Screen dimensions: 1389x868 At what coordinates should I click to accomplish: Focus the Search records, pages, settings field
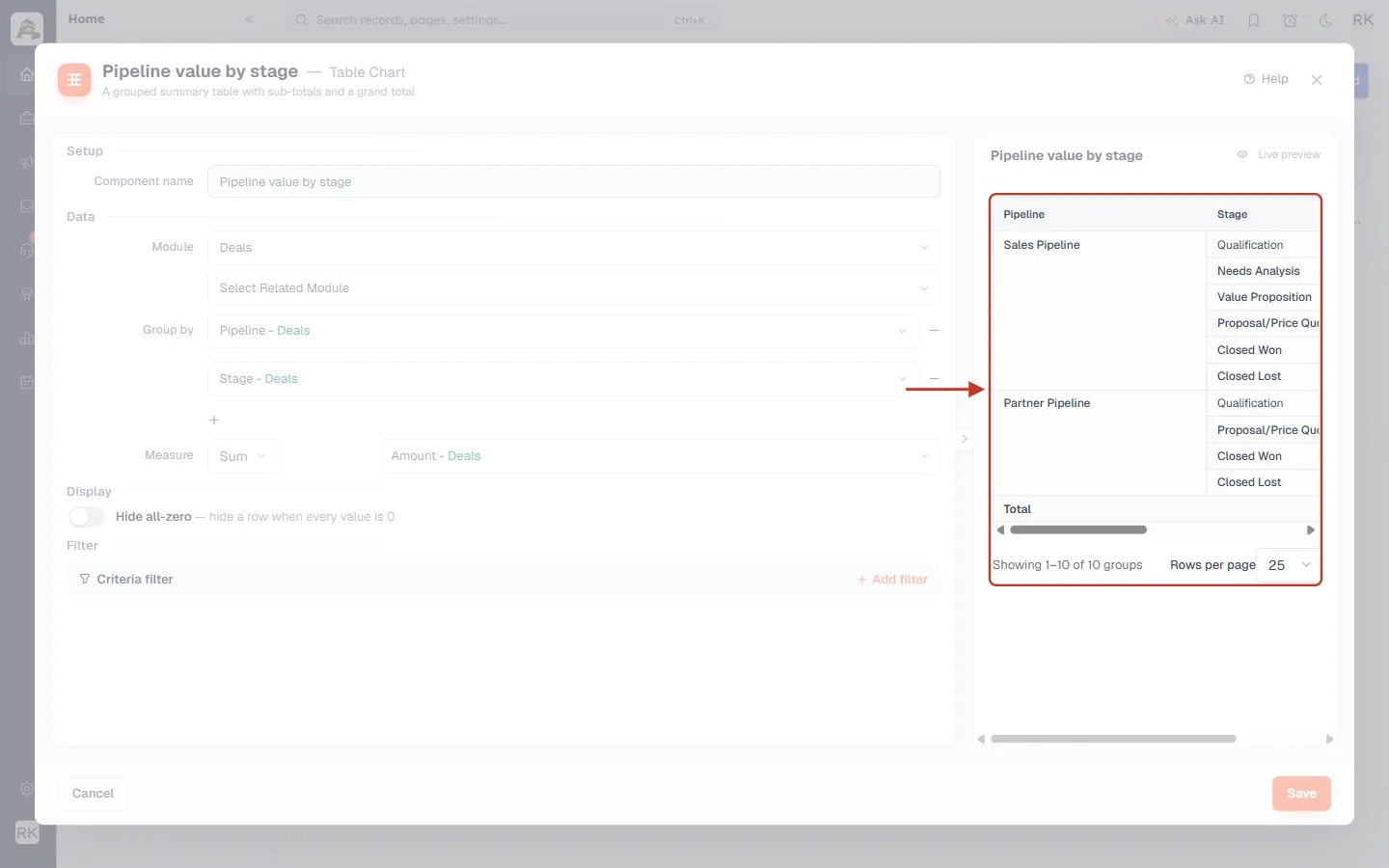tap(500, 20)
